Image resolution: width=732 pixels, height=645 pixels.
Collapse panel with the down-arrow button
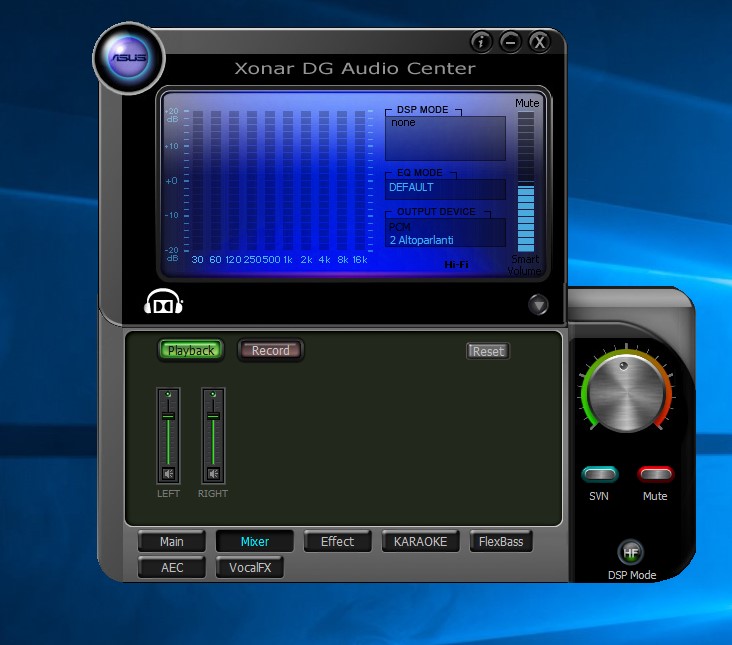point(538,305)
